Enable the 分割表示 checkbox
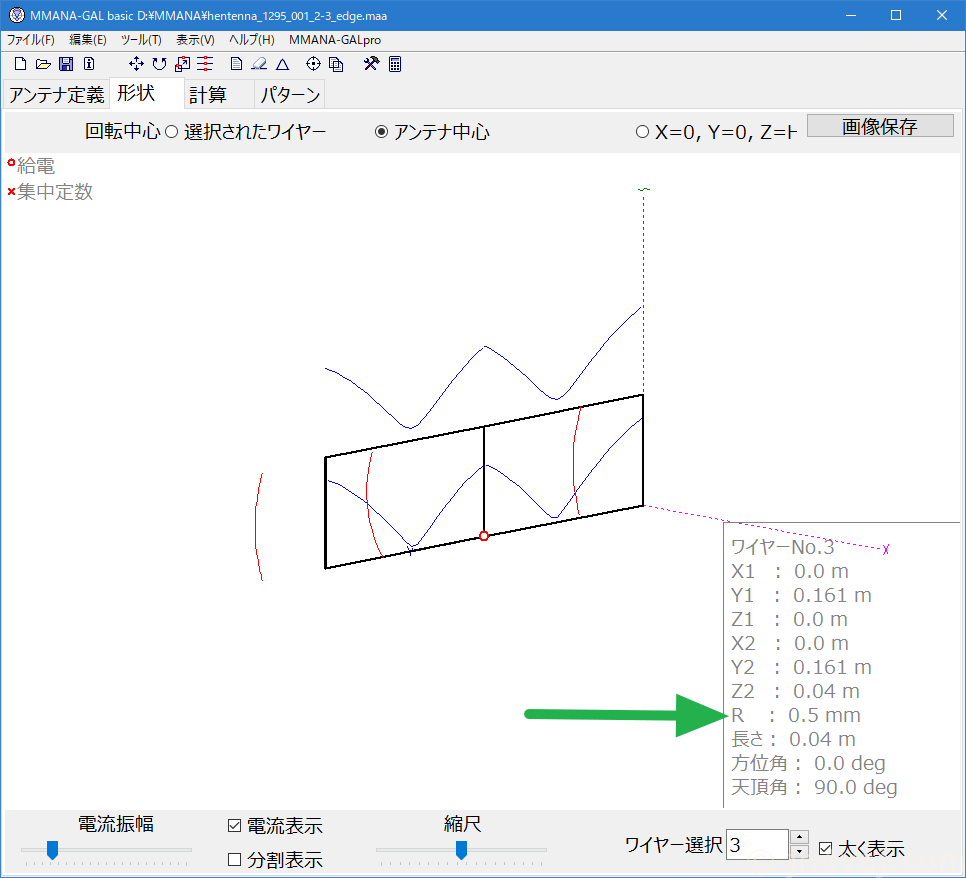 pos(234,860)
